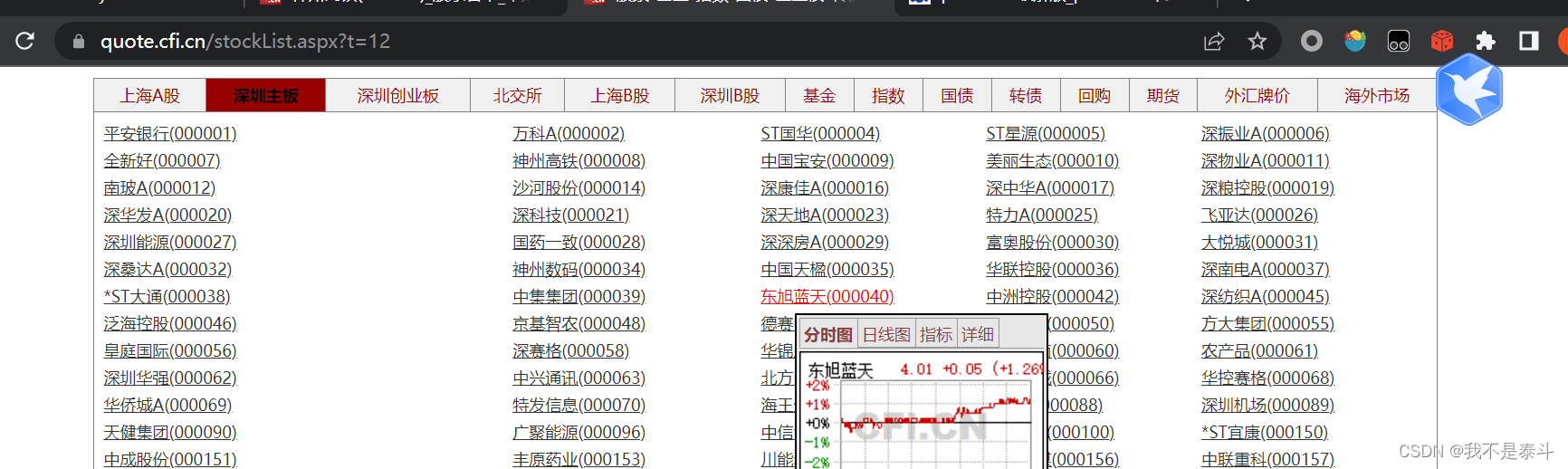Open stock link 国药一致(000028)
The height and width of the screenshot is (469, 1568).
[579, 243]
